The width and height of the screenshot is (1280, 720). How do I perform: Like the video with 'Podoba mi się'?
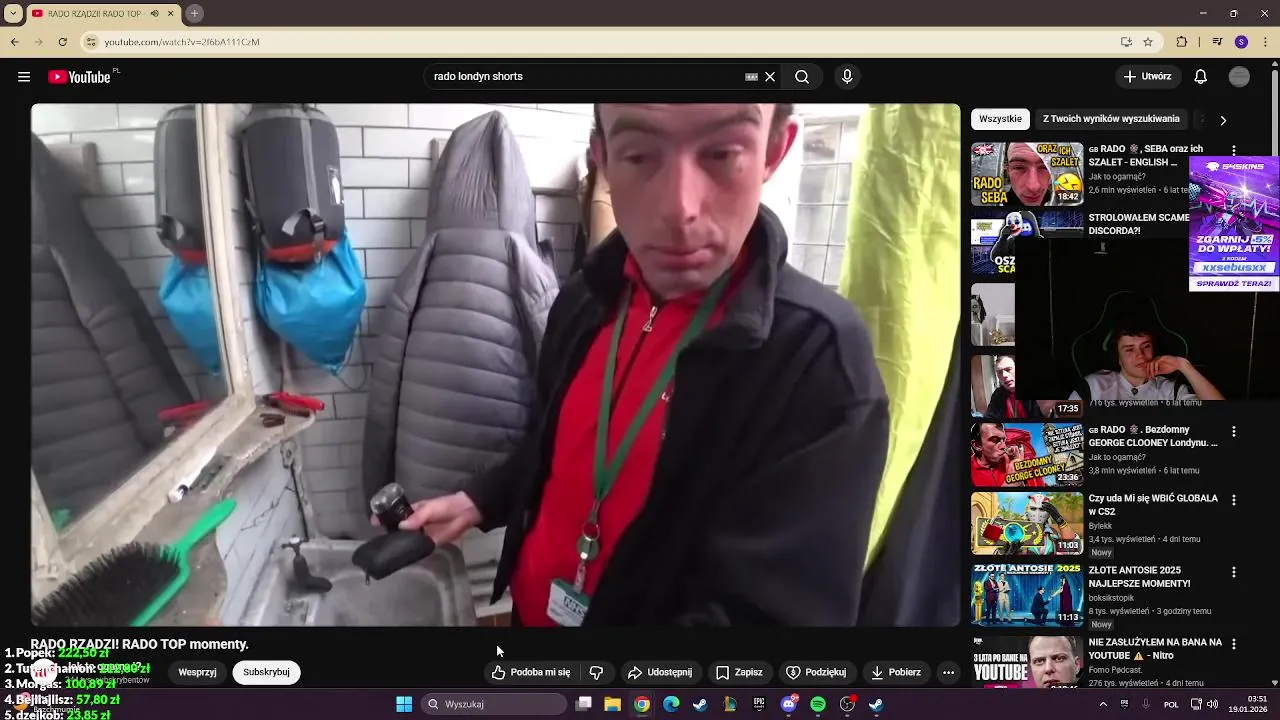pos(530,672)
